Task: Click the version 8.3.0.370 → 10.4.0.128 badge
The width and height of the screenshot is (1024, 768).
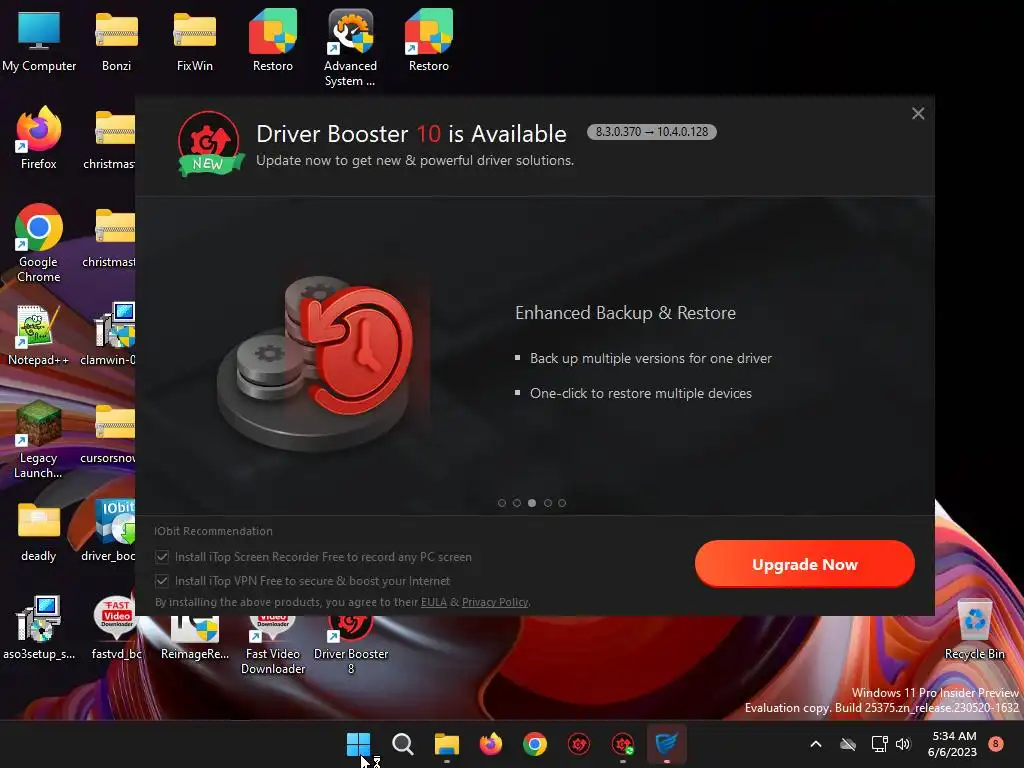Action: click(x=652, y=132)
